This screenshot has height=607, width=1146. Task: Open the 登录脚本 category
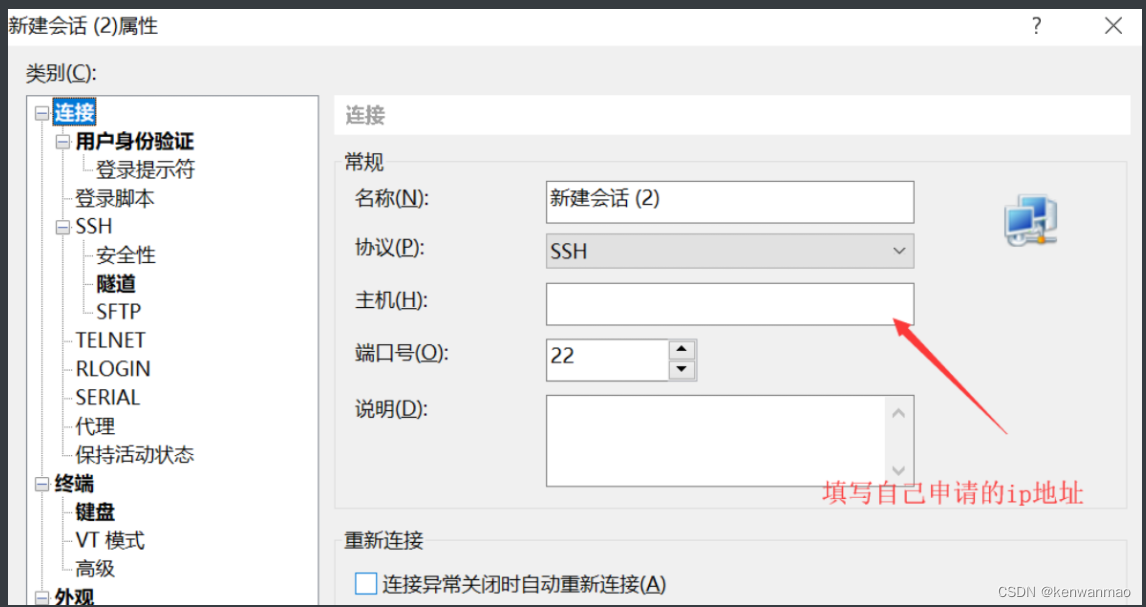115,199
